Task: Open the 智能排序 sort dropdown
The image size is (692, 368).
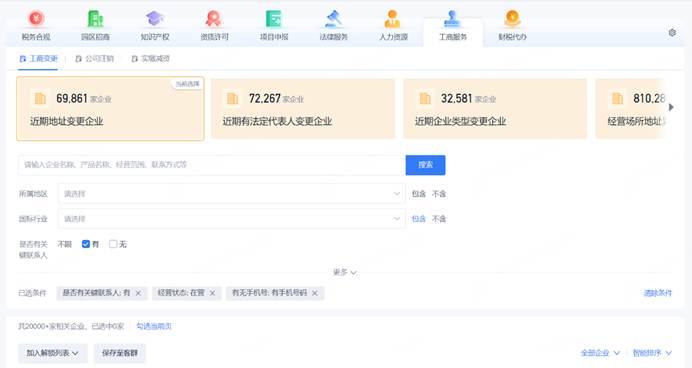Action: coord(652,353)
